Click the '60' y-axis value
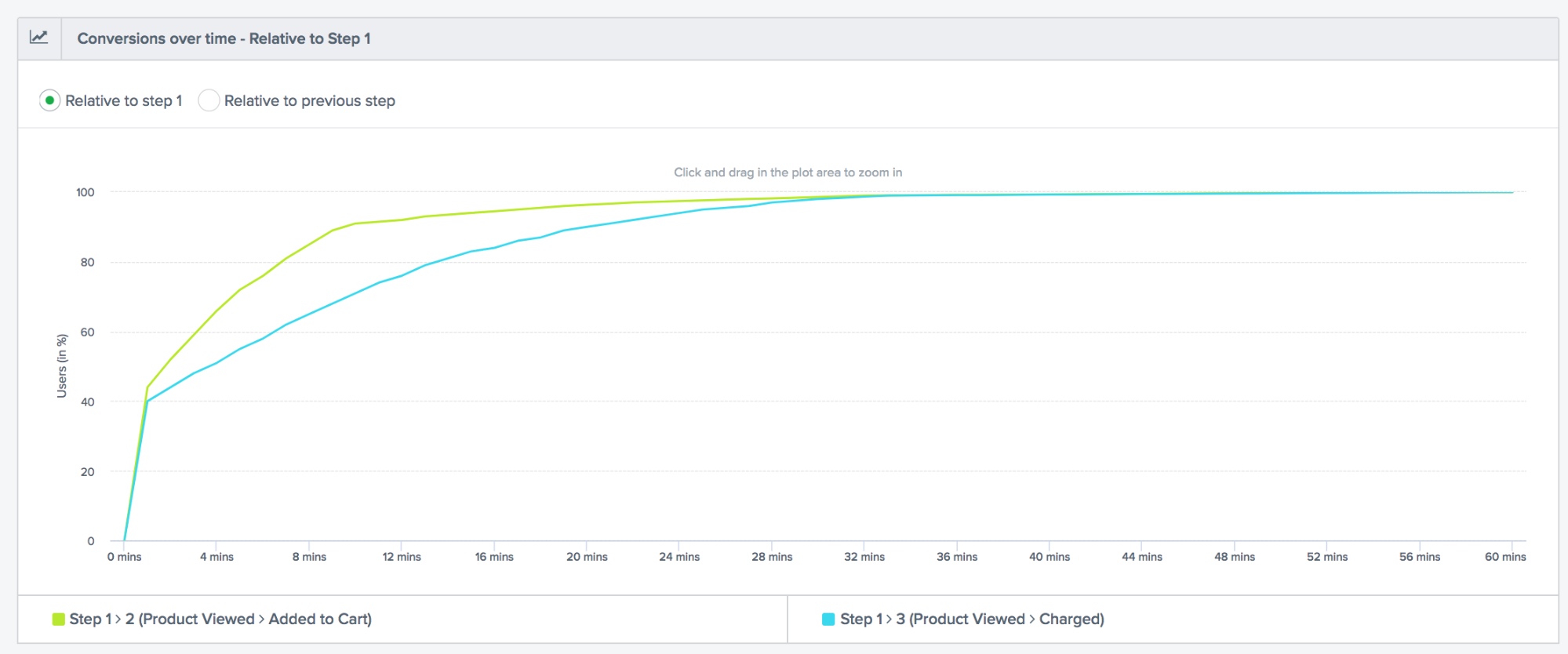The image size is (1568, 654). 87,332
